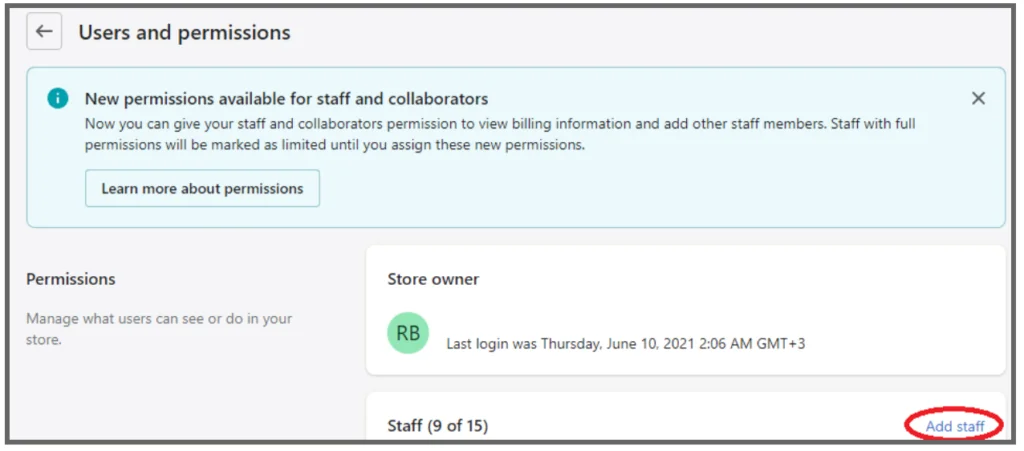1024x451 pixels.
Task: Click the RB store owner avatar
Action: pos(408,333)
